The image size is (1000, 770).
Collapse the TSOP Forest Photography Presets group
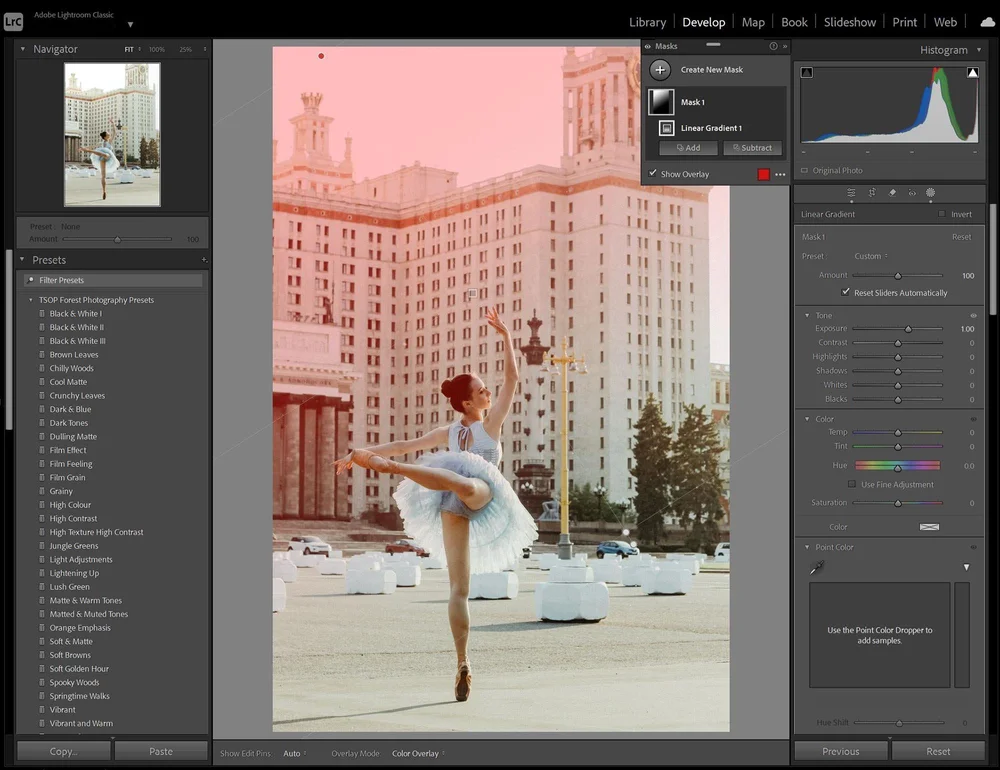pyautogui.click(x=31, y=300)
